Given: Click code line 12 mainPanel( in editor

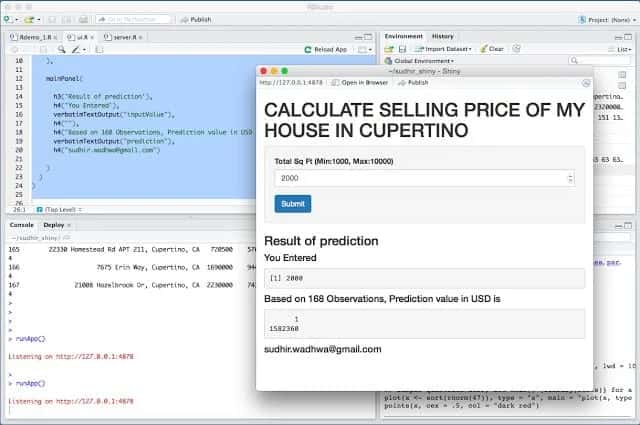Looking at the screenshot, I should (x=64, y=78).
